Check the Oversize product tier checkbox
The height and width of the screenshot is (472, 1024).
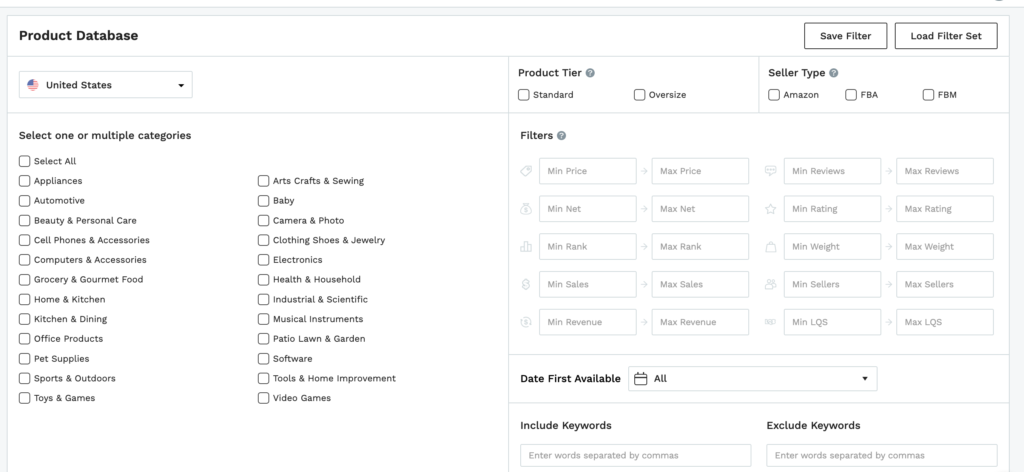tap(639, 95)
